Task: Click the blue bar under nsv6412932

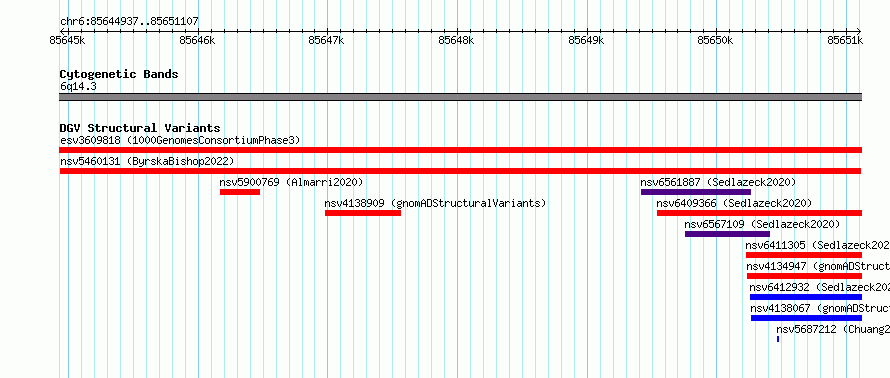Action: click(806, 297)
